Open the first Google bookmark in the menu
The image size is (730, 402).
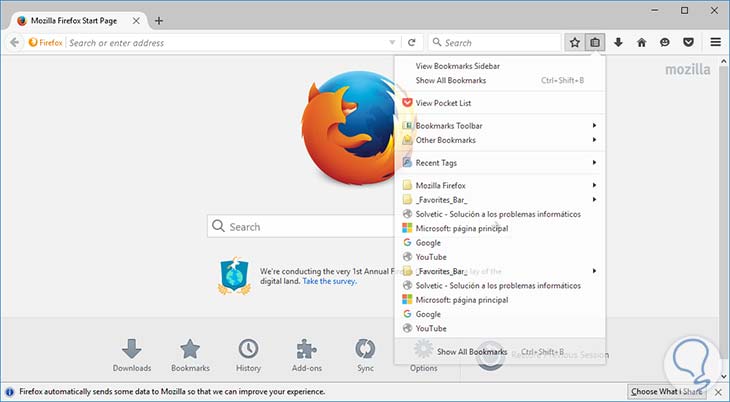[500, 243]
